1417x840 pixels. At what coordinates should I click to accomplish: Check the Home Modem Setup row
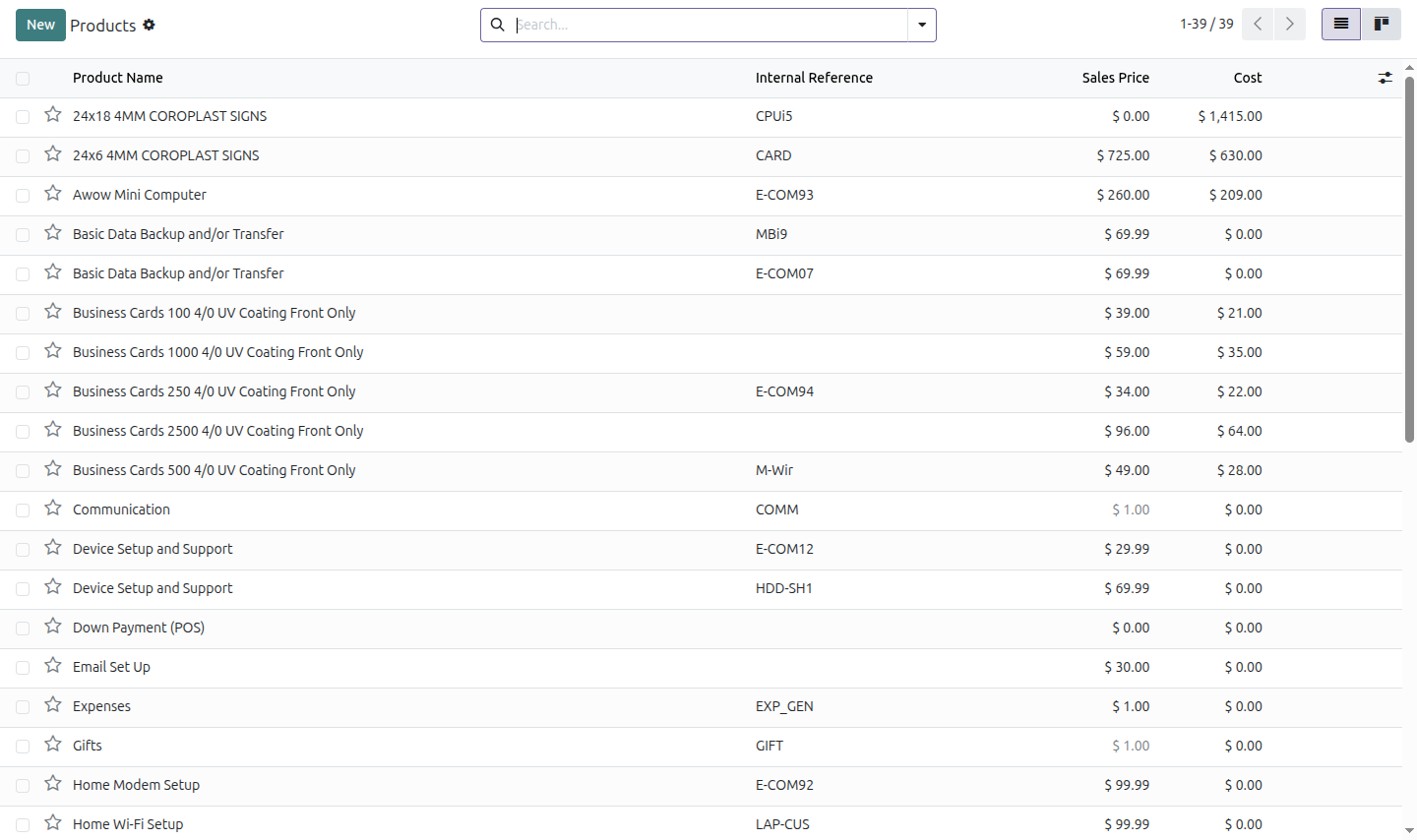(23, 786)
